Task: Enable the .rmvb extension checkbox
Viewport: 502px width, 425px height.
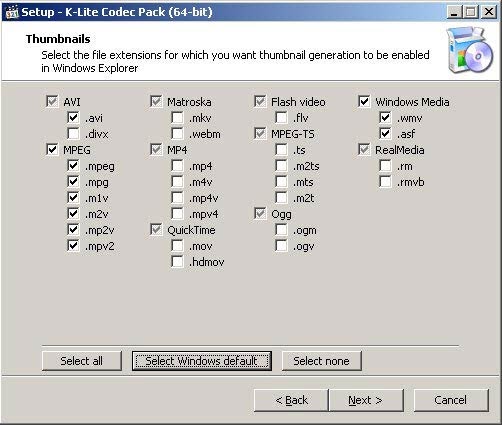Action: click(x=385, y=181)
